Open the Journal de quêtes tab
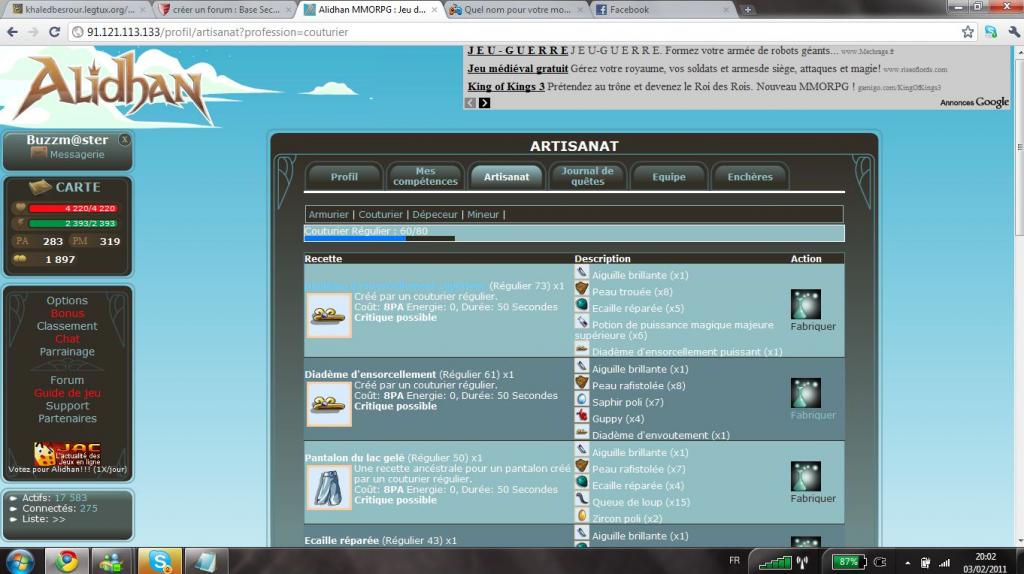 (588, 176)
